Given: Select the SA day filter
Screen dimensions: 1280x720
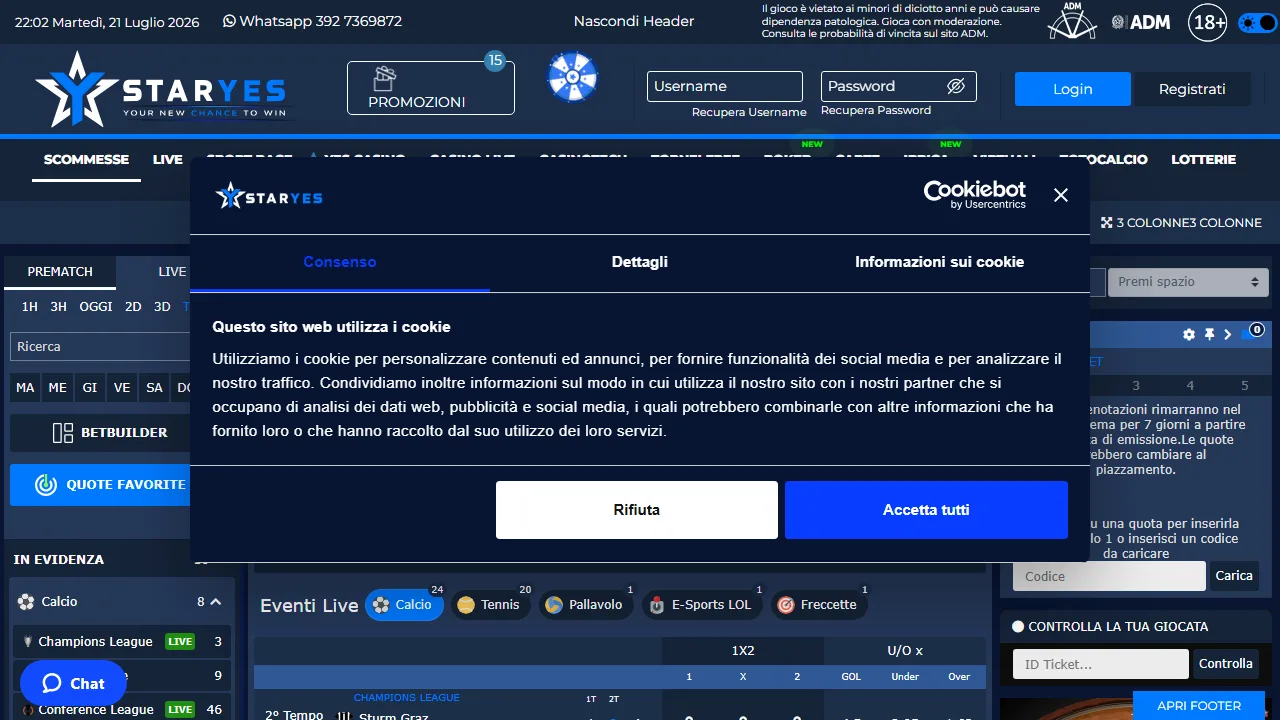Looking at the screenshot, I should (154, 388).
